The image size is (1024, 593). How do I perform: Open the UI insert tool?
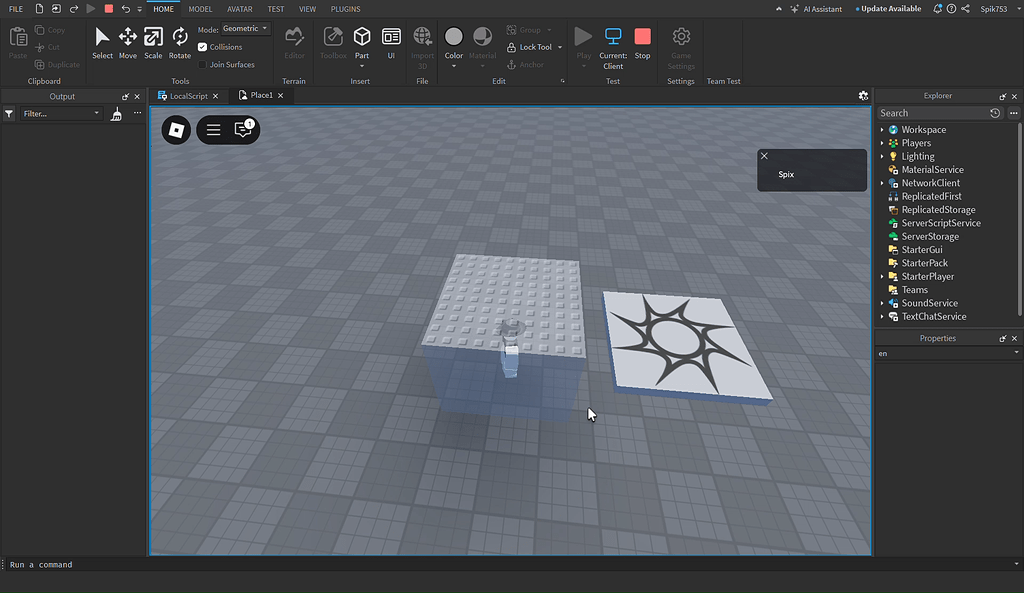(x=391, y=44)
